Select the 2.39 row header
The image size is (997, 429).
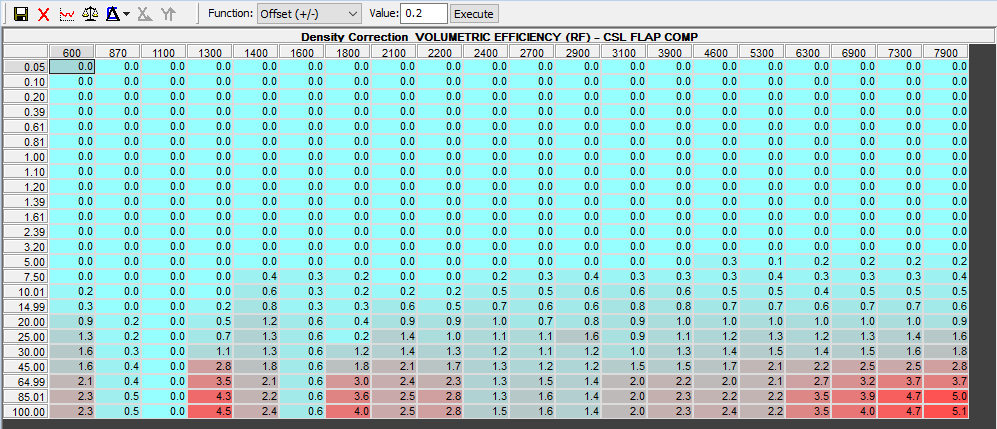click(x=26, y=231)
